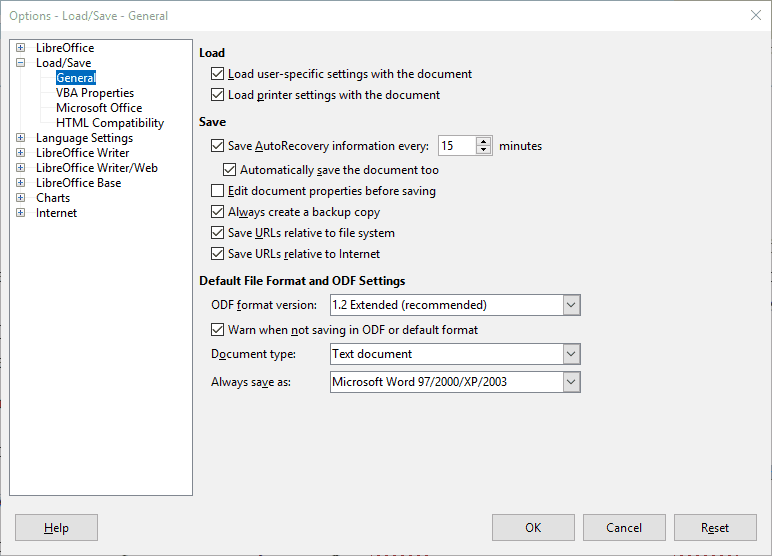Select VBA Properties in the tree
Screen dimensions: 772x556
pyautogui.click(x=95, y=93)
